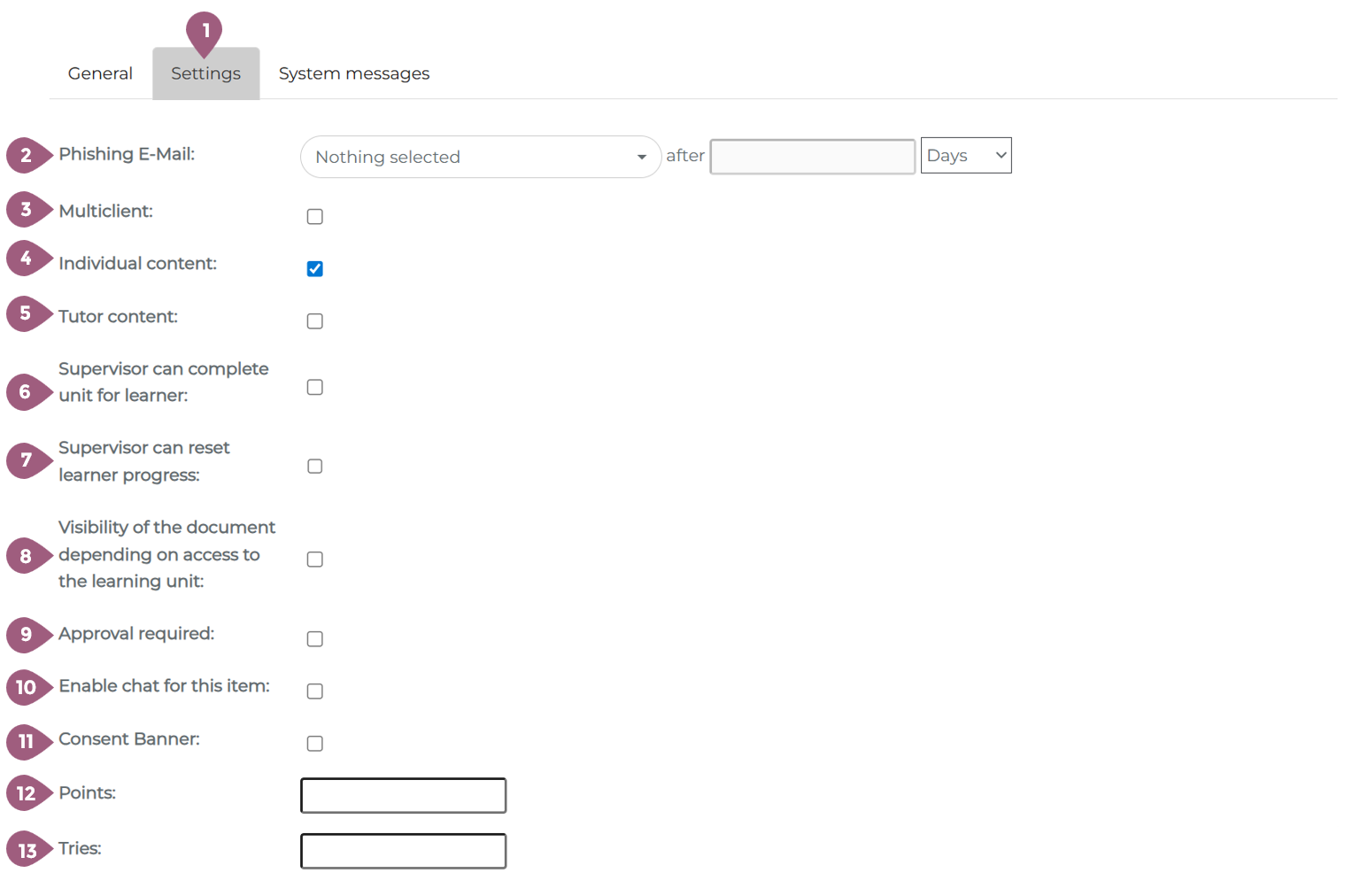The height and width of the screenshot is (896, 1345).
Task: Enable the Approval required checkbox
Action: (x=314, y=639)
